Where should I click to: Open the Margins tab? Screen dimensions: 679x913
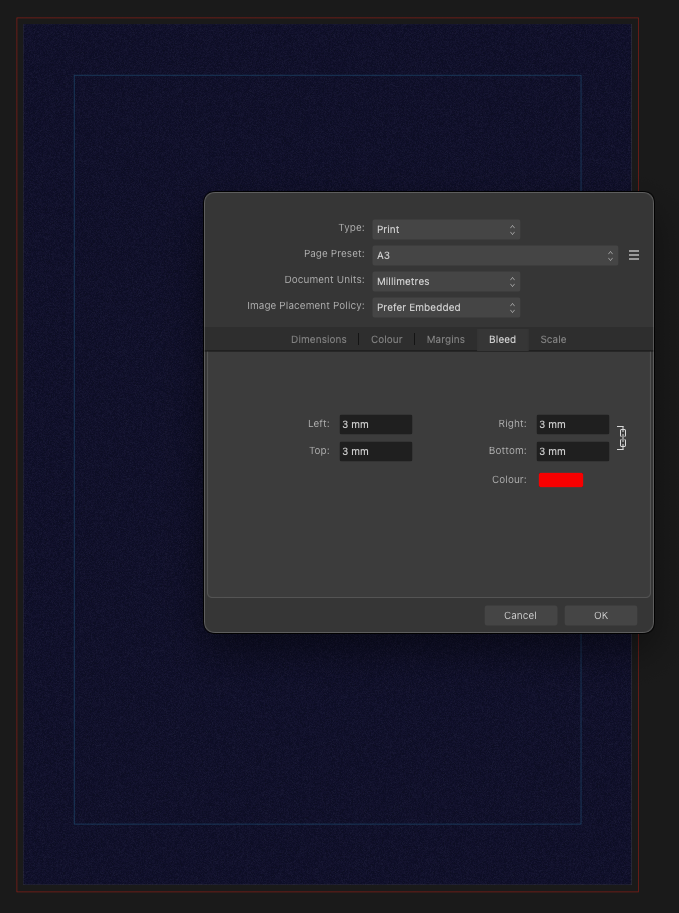click(x=445, y=339)
